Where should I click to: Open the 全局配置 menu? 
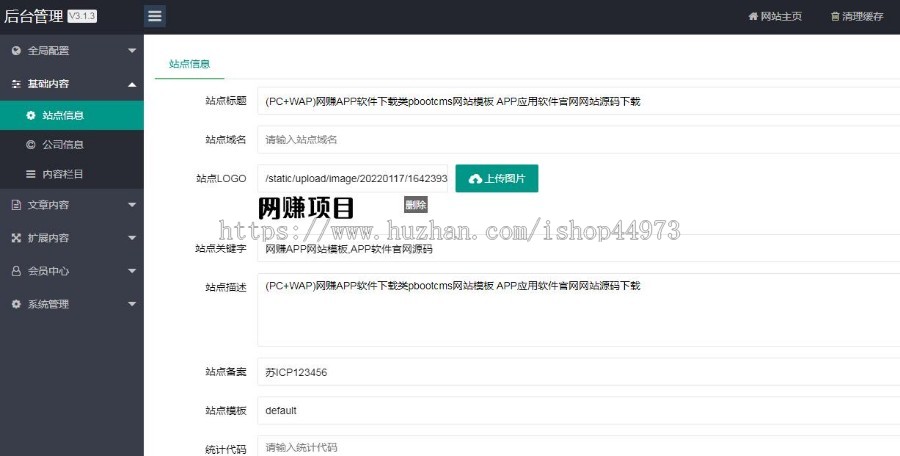tap(72, 51)
